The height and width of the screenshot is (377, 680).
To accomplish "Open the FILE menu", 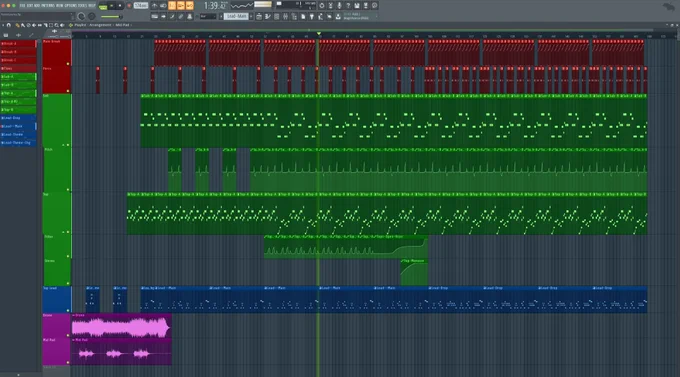I will point(22,5).
